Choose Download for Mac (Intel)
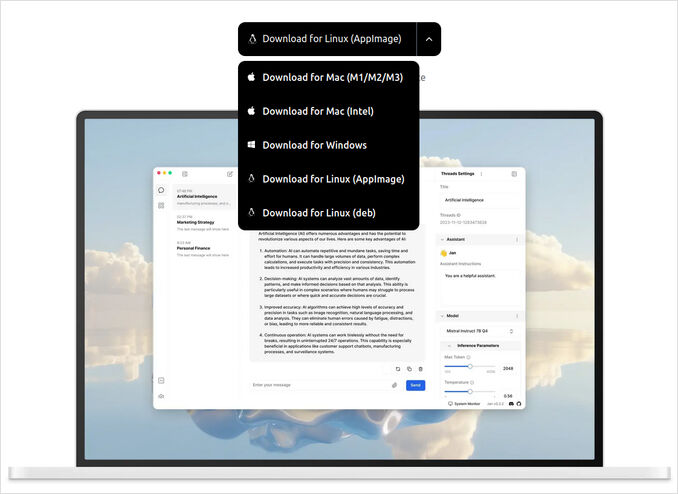Image resolution: width=678 pixels, height=494 pixels. 329,111
